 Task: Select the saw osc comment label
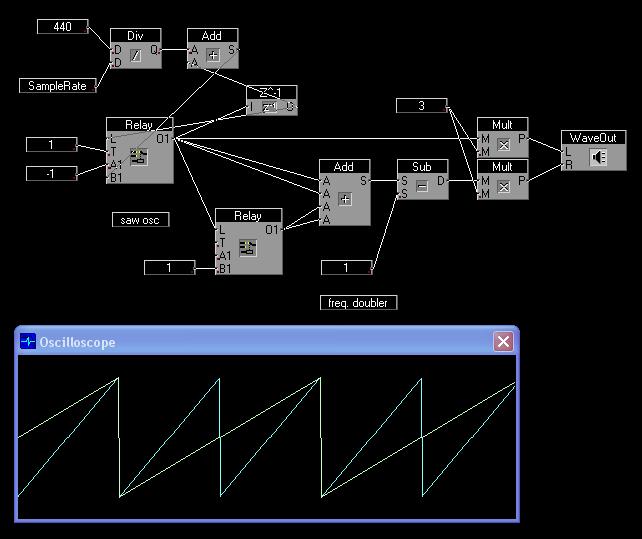(x=140, y=220)
